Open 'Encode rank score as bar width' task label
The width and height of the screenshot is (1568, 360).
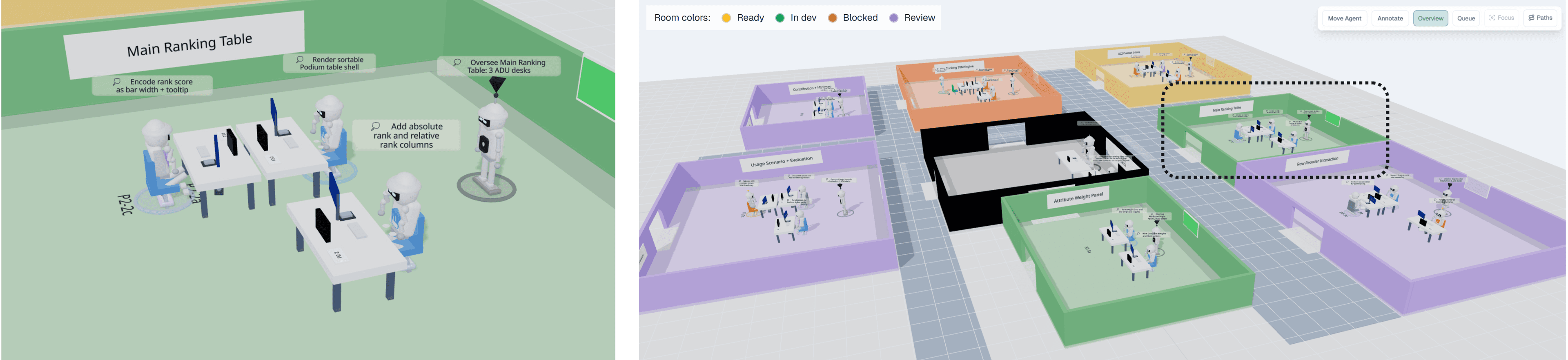click(152, 86)
